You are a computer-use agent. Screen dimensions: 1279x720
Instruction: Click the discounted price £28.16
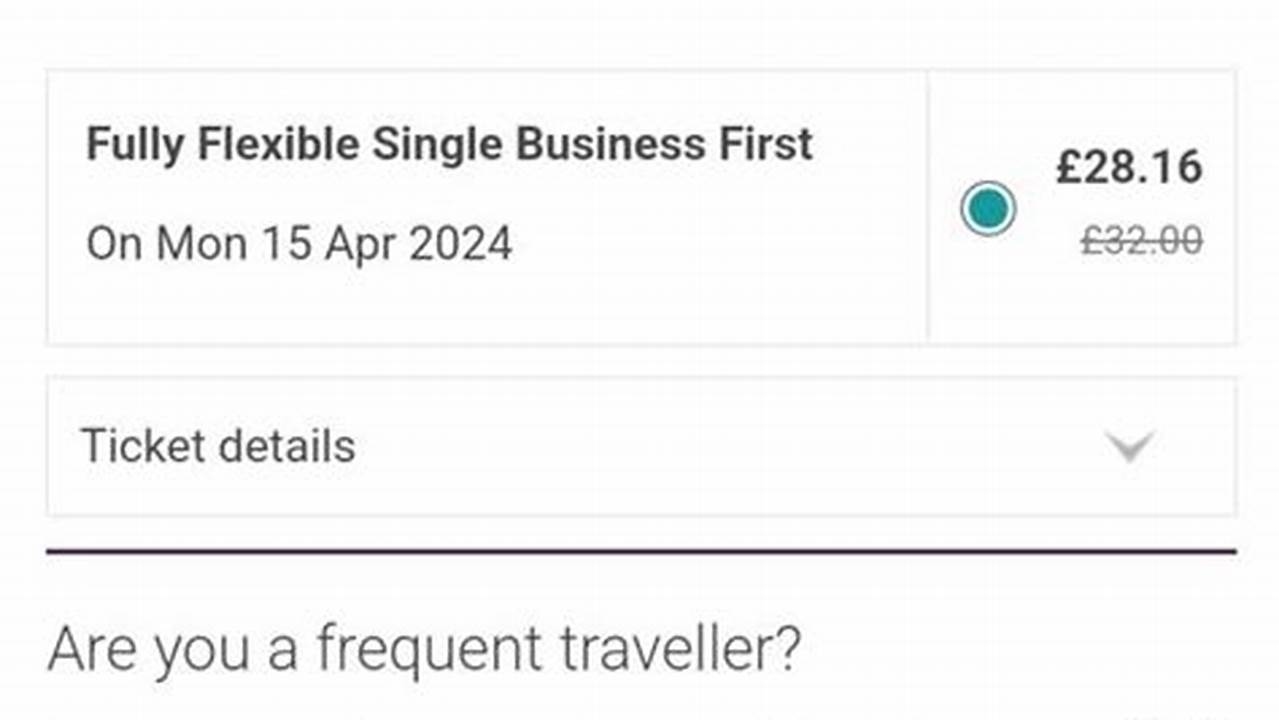coord(1129,167)
